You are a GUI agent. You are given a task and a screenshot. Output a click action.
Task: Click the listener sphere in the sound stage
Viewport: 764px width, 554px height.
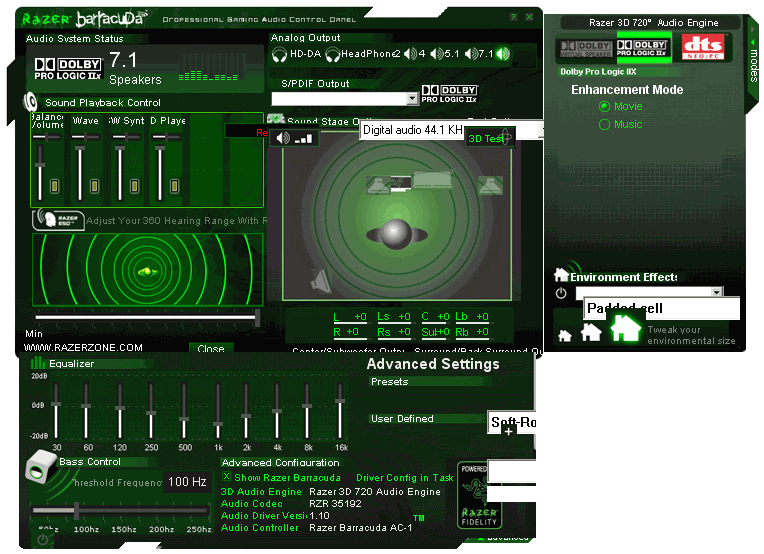[x=396, y=234]
